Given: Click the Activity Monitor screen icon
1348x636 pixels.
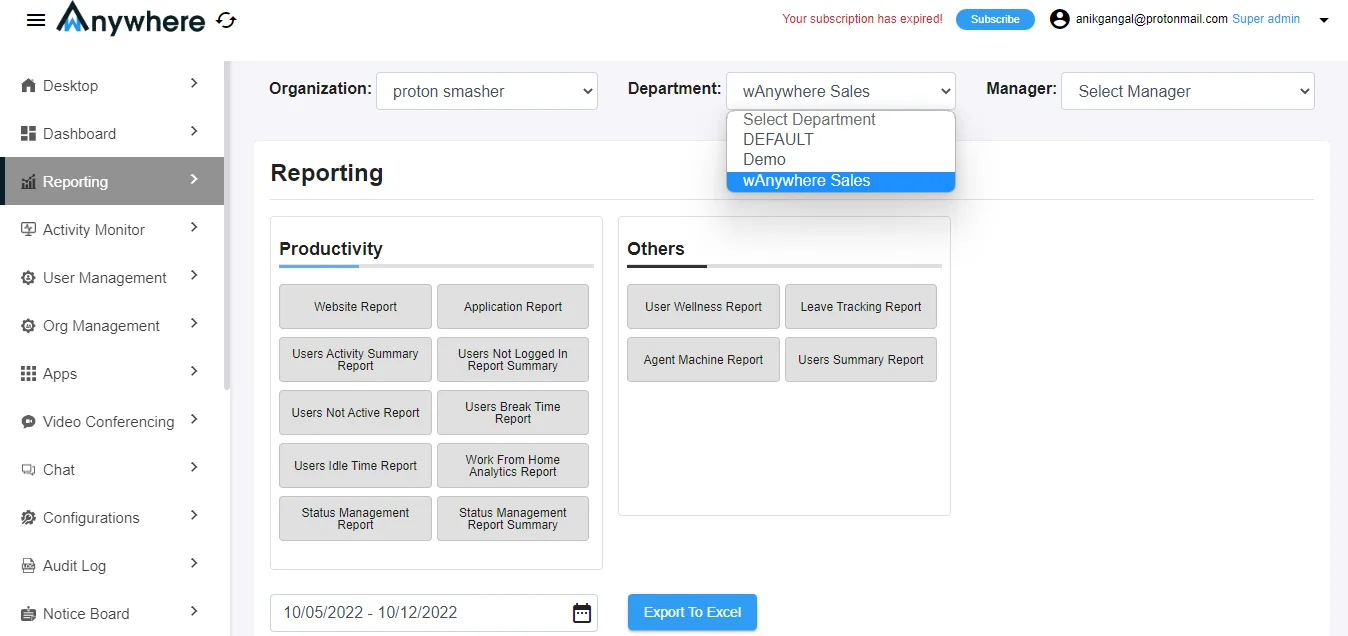Looking at the screenshot, I should tap(28, 230).
